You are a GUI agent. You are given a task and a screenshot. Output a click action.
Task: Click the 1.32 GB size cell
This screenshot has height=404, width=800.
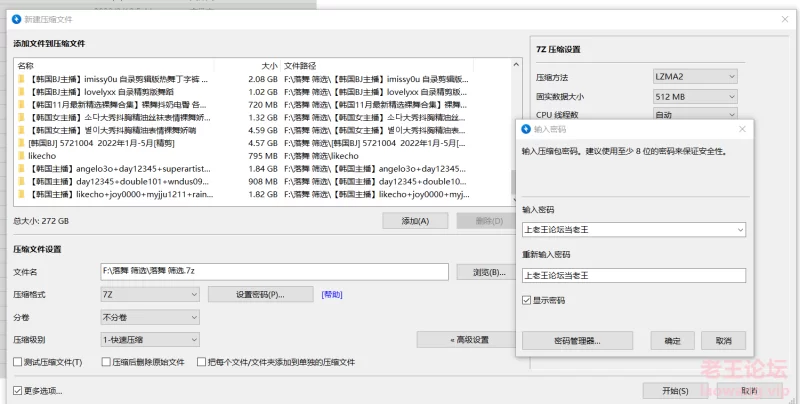(x=263, y=117)
